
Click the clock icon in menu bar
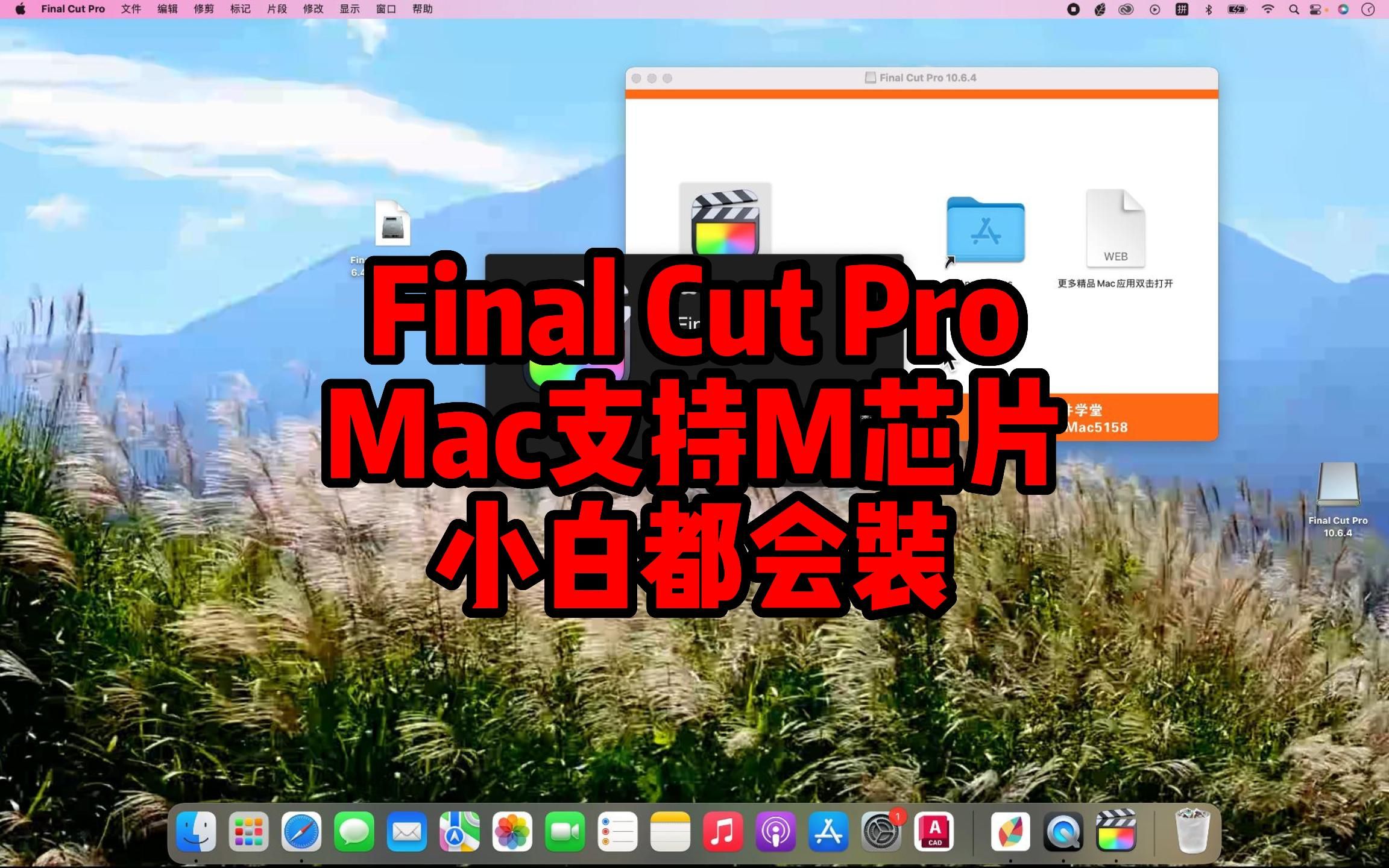click(x=1369, y=9)
